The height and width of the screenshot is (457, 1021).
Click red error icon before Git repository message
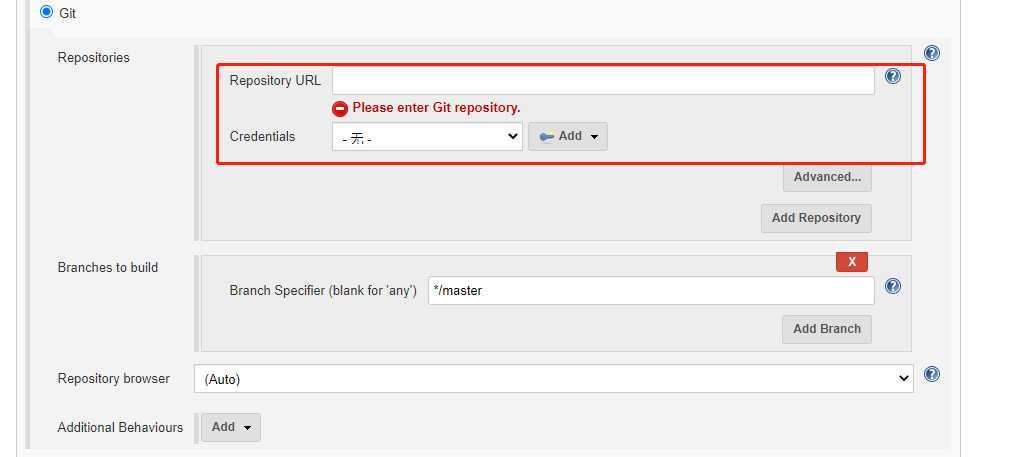(x=340, y=109)
